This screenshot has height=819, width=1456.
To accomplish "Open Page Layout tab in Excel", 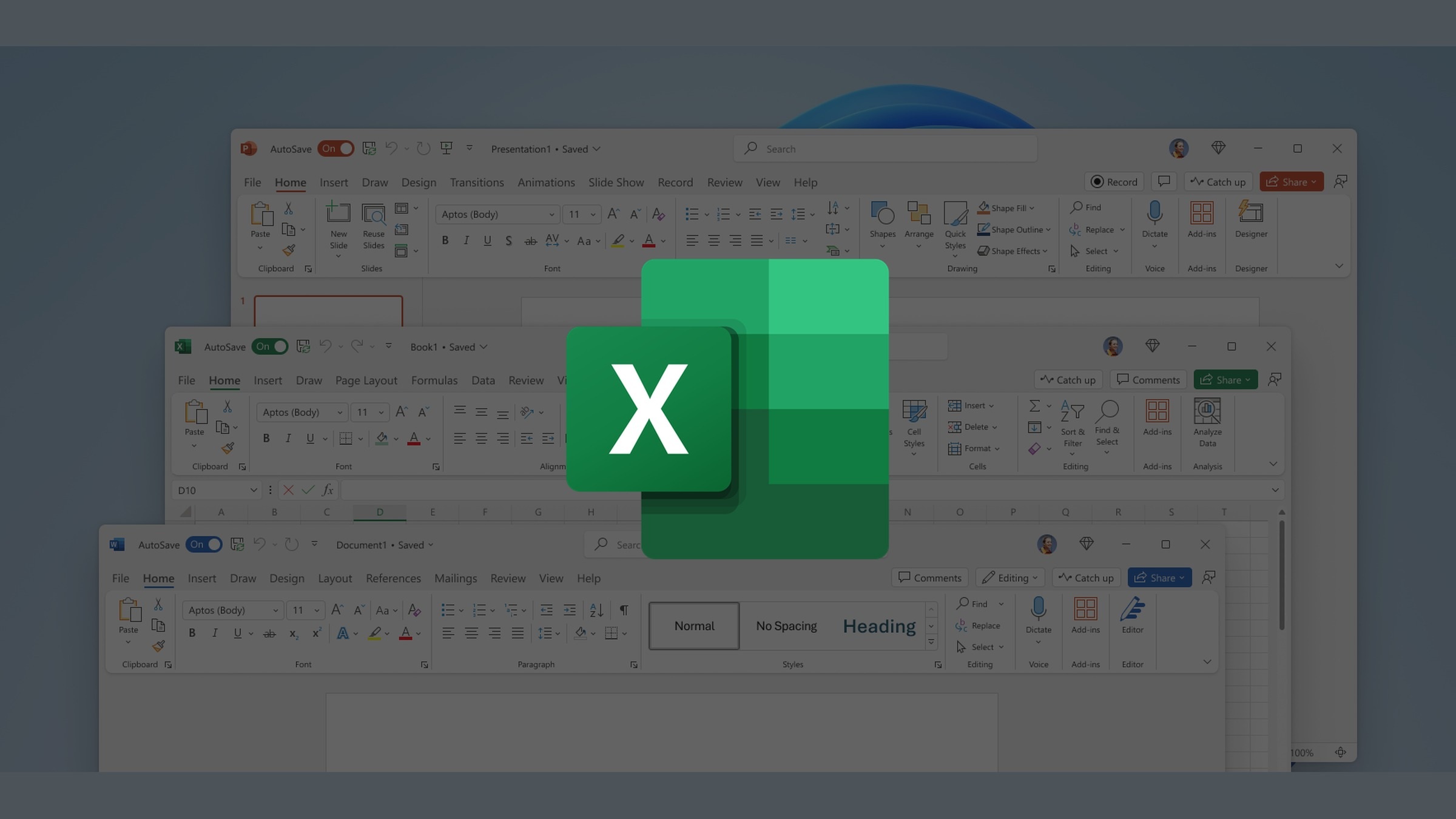I will [366, 380].
